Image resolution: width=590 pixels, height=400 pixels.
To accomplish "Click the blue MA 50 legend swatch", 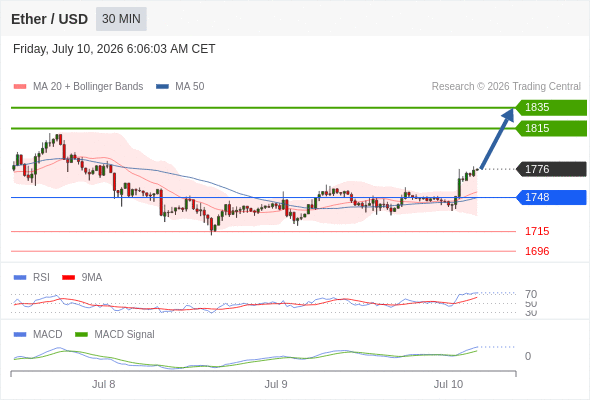I will coord(162,87).
